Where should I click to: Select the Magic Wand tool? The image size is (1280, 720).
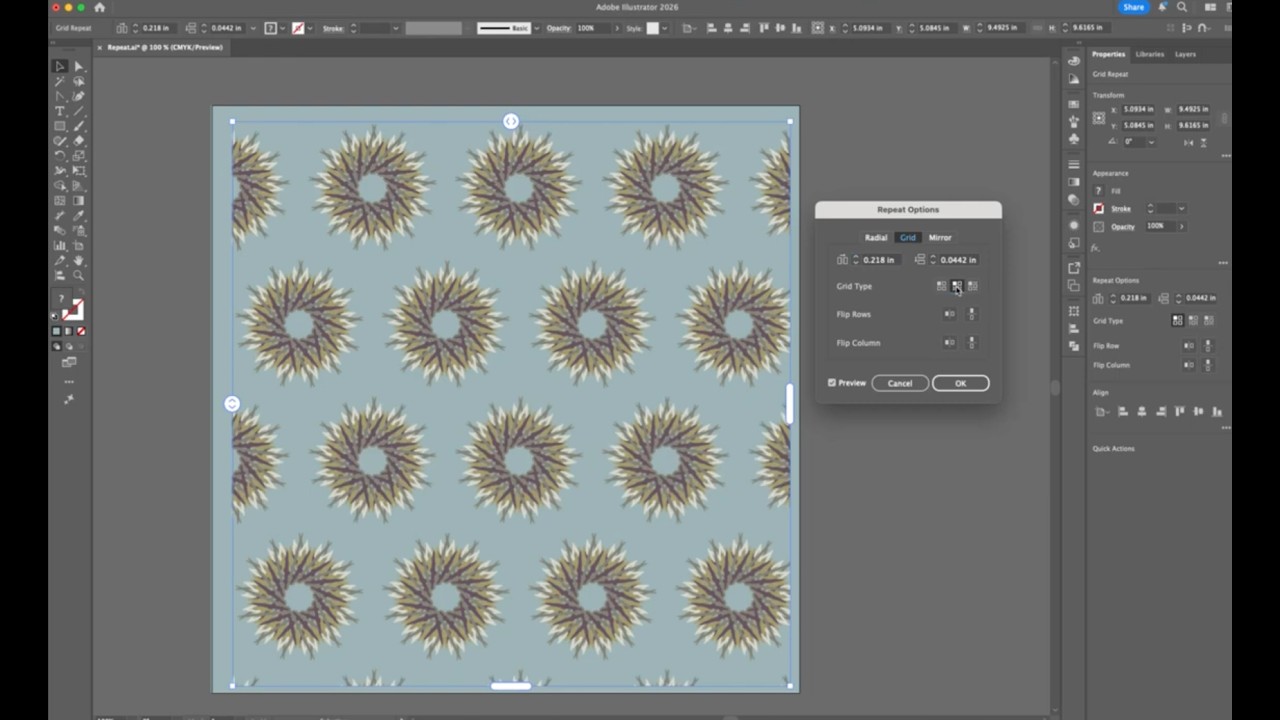coord(59,80)
